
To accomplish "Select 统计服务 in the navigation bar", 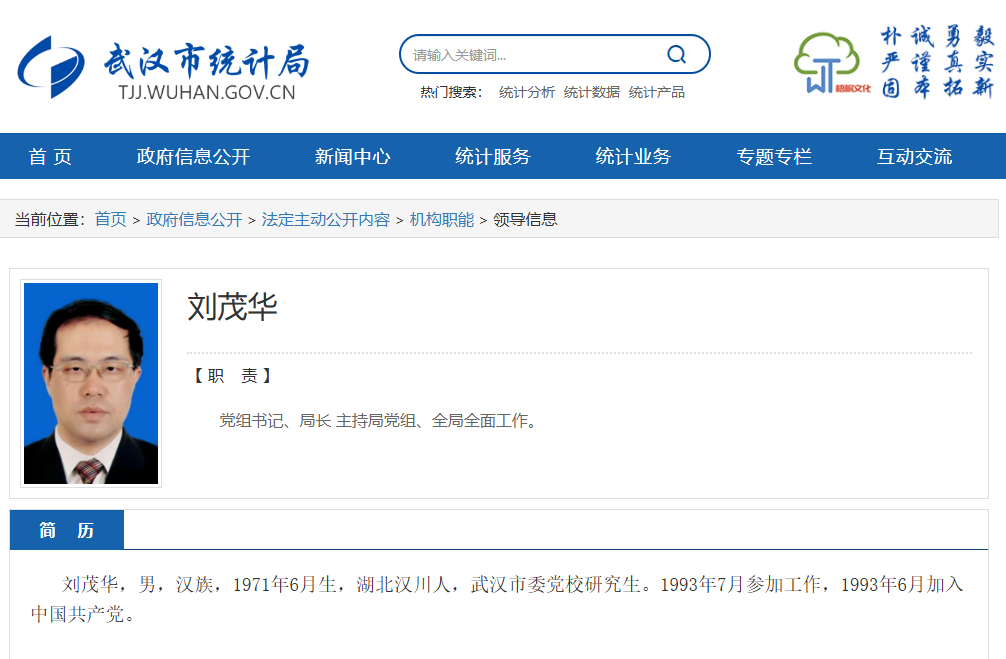I will (x=491, y=156).
